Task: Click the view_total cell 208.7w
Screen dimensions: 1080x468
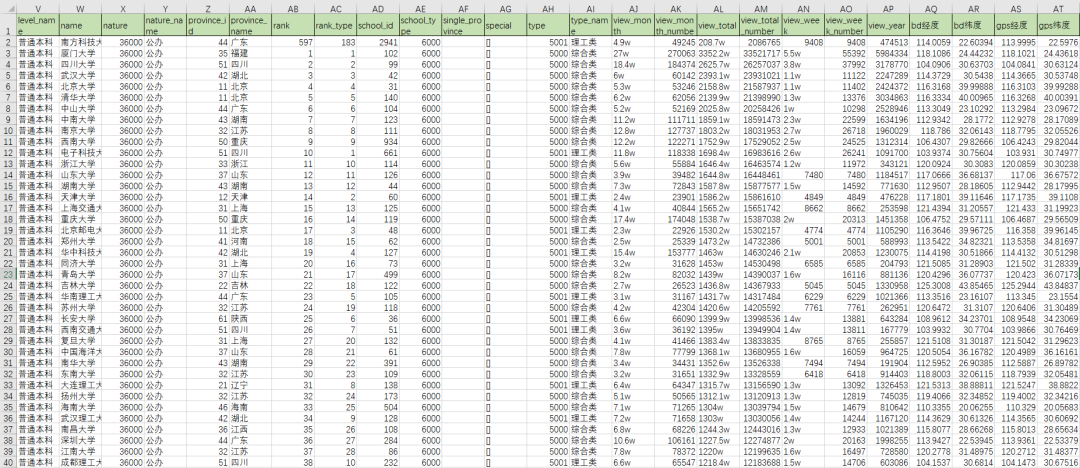Action: point(718,42)
